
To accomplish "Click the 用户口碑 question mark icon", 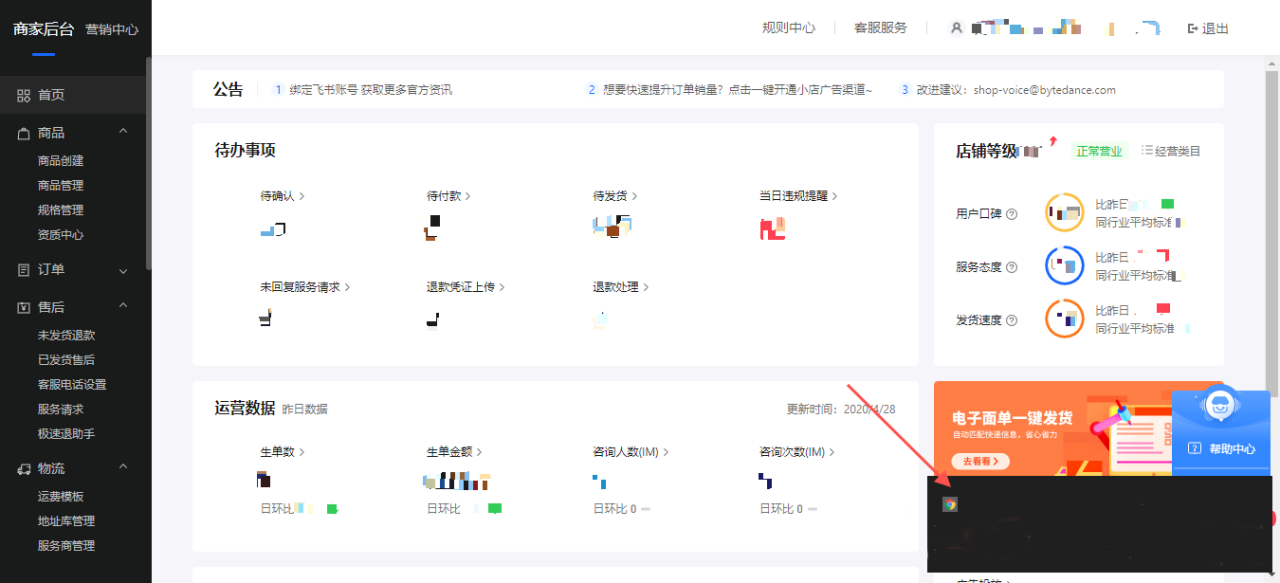I will pyautogui.click(x=1010, y=212).
